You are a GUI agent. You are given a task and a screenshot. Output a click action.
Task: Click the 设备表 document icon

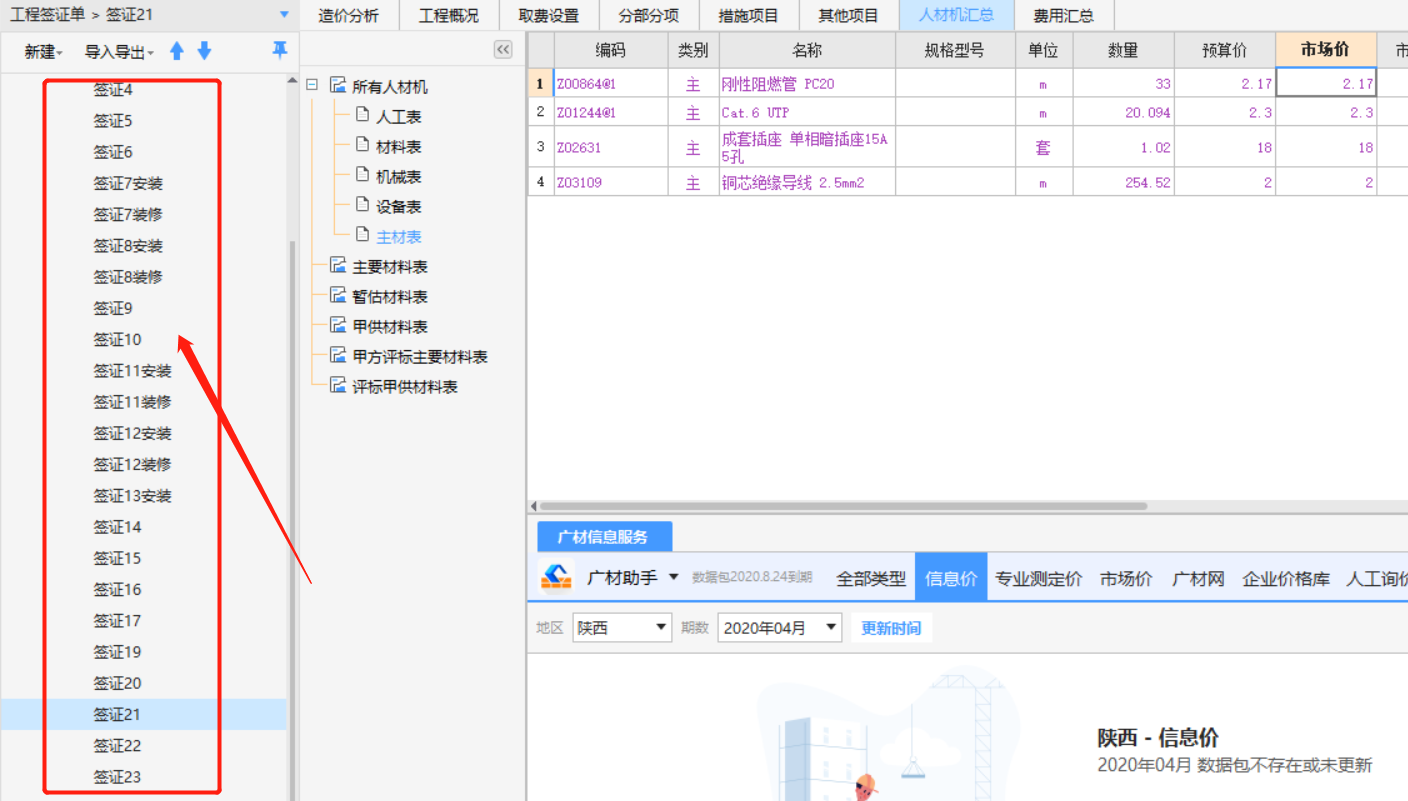click(x=363, y=205)
